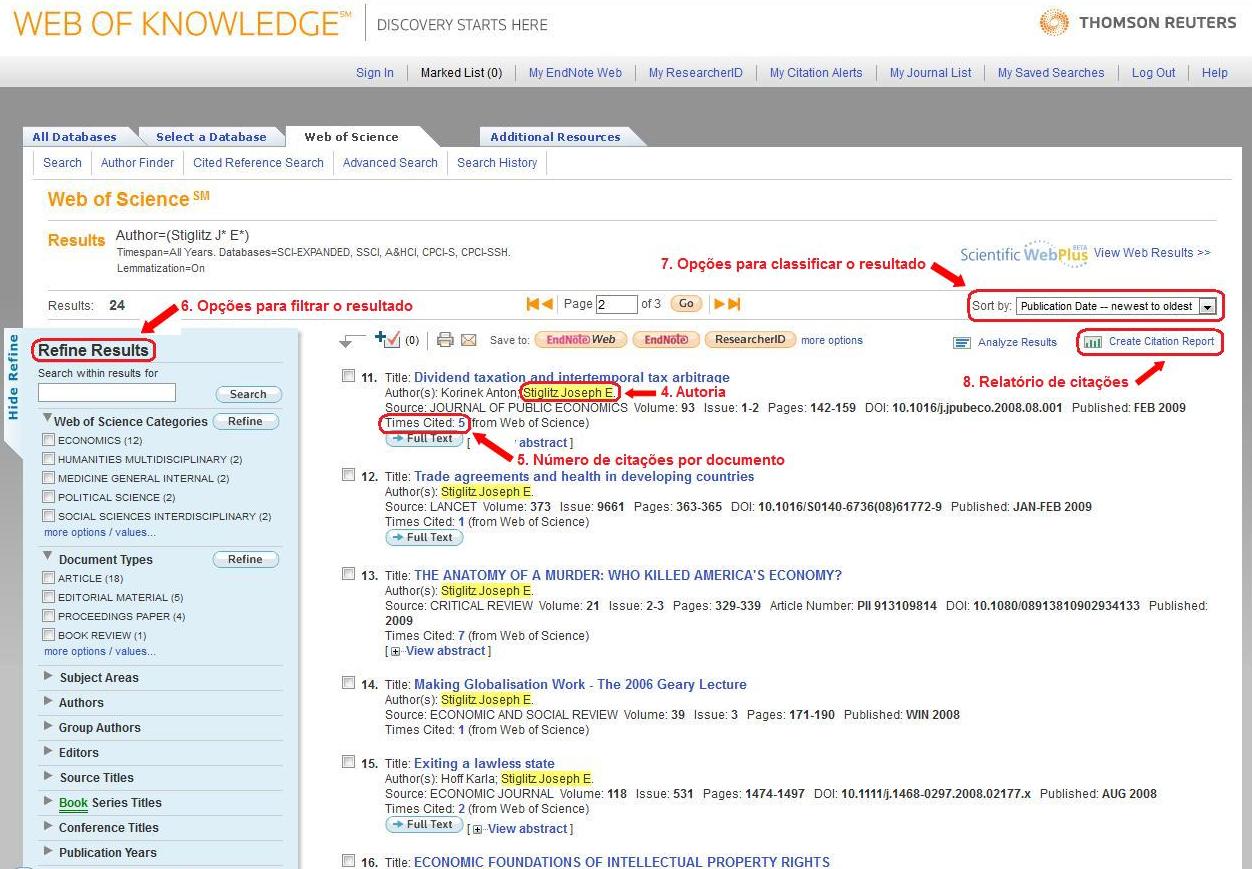Open Full Text for record 11
This screenshot has width=1252, height=869.
tap(424, 439)
